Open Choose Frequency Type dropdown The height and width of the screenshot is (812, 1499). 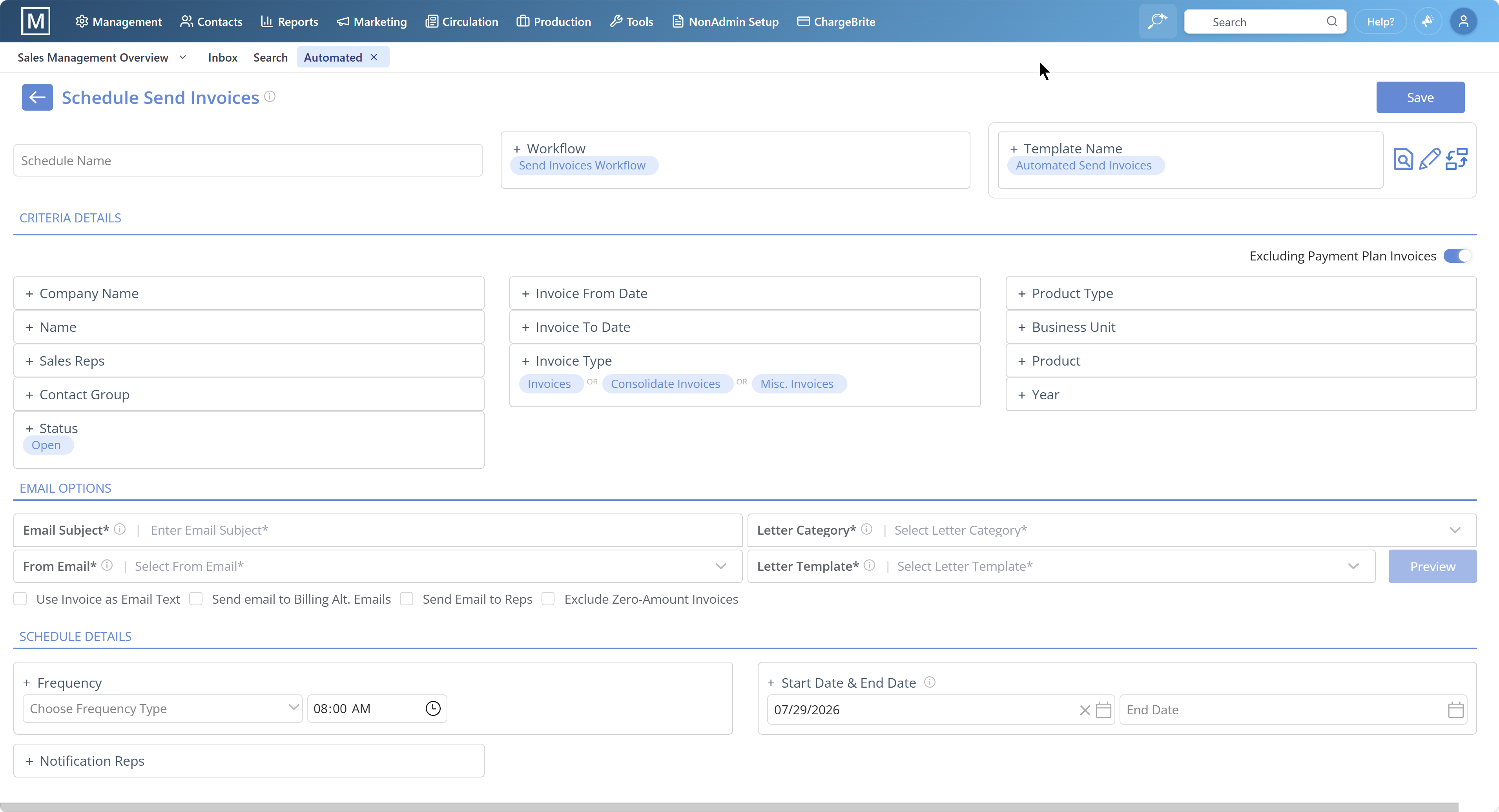pyautogui.click(x=162, y=708)
